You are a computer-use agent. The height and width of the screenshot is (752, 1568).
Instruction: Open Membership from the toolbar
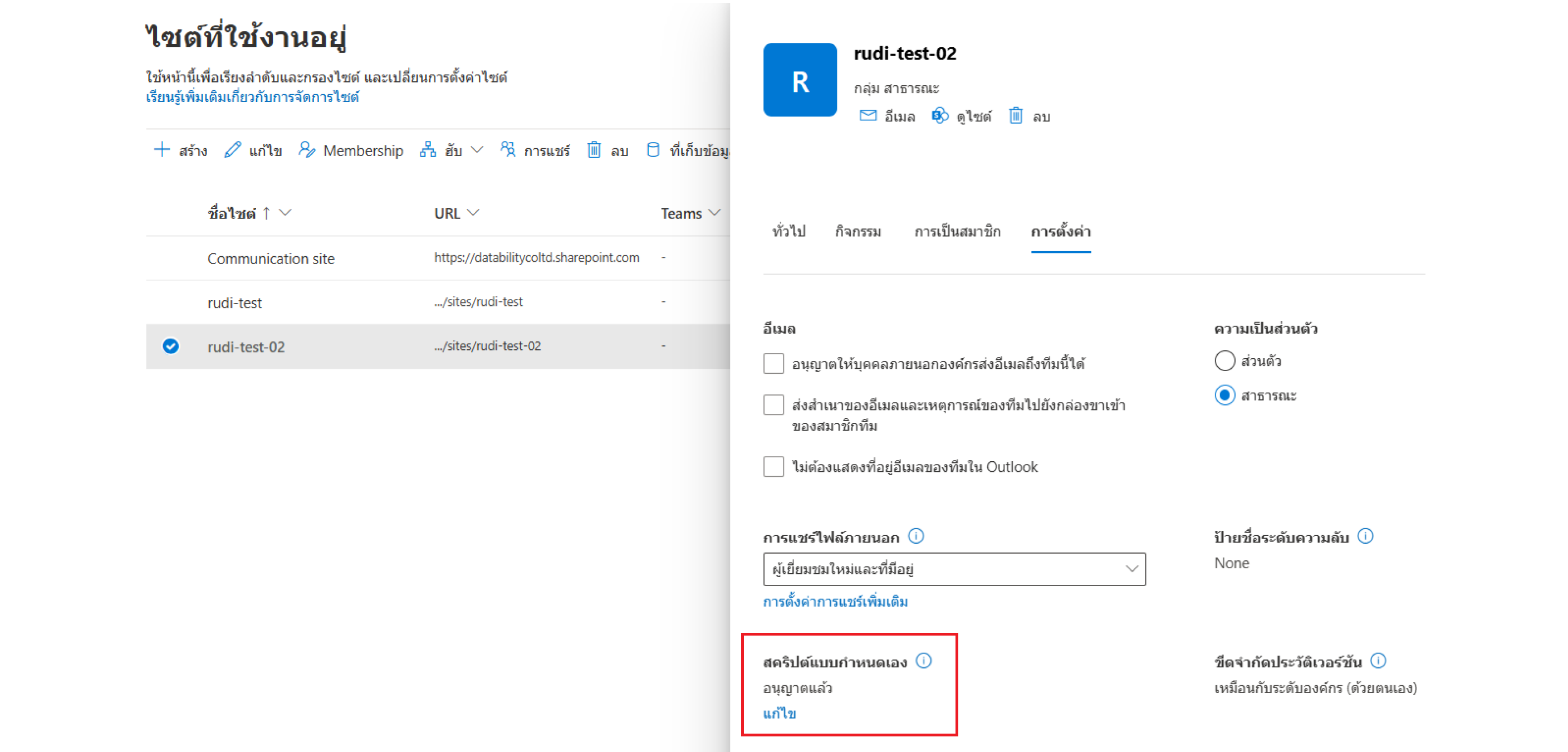(351, 150)
